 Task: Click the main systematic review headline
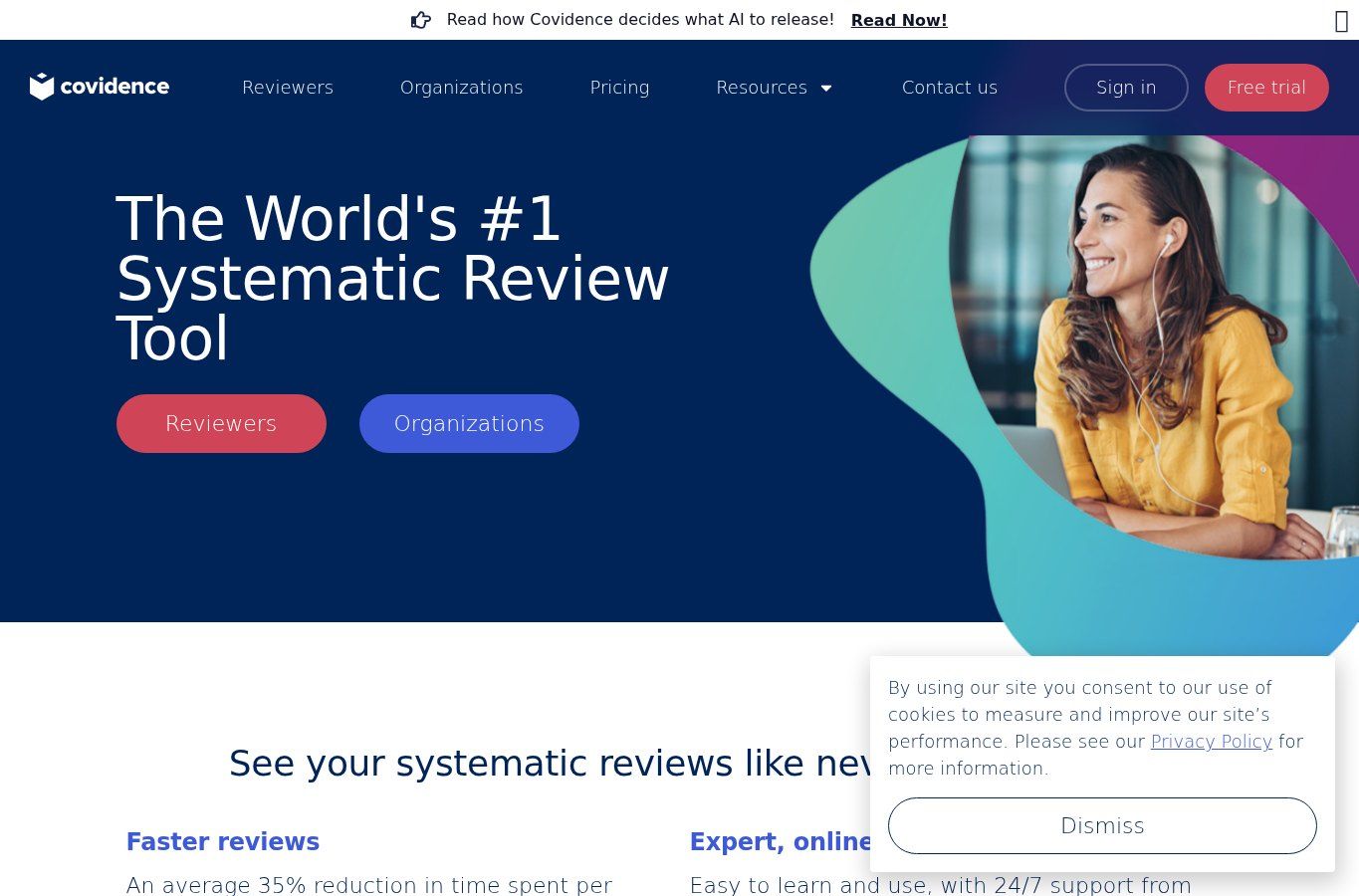point(392,278)
